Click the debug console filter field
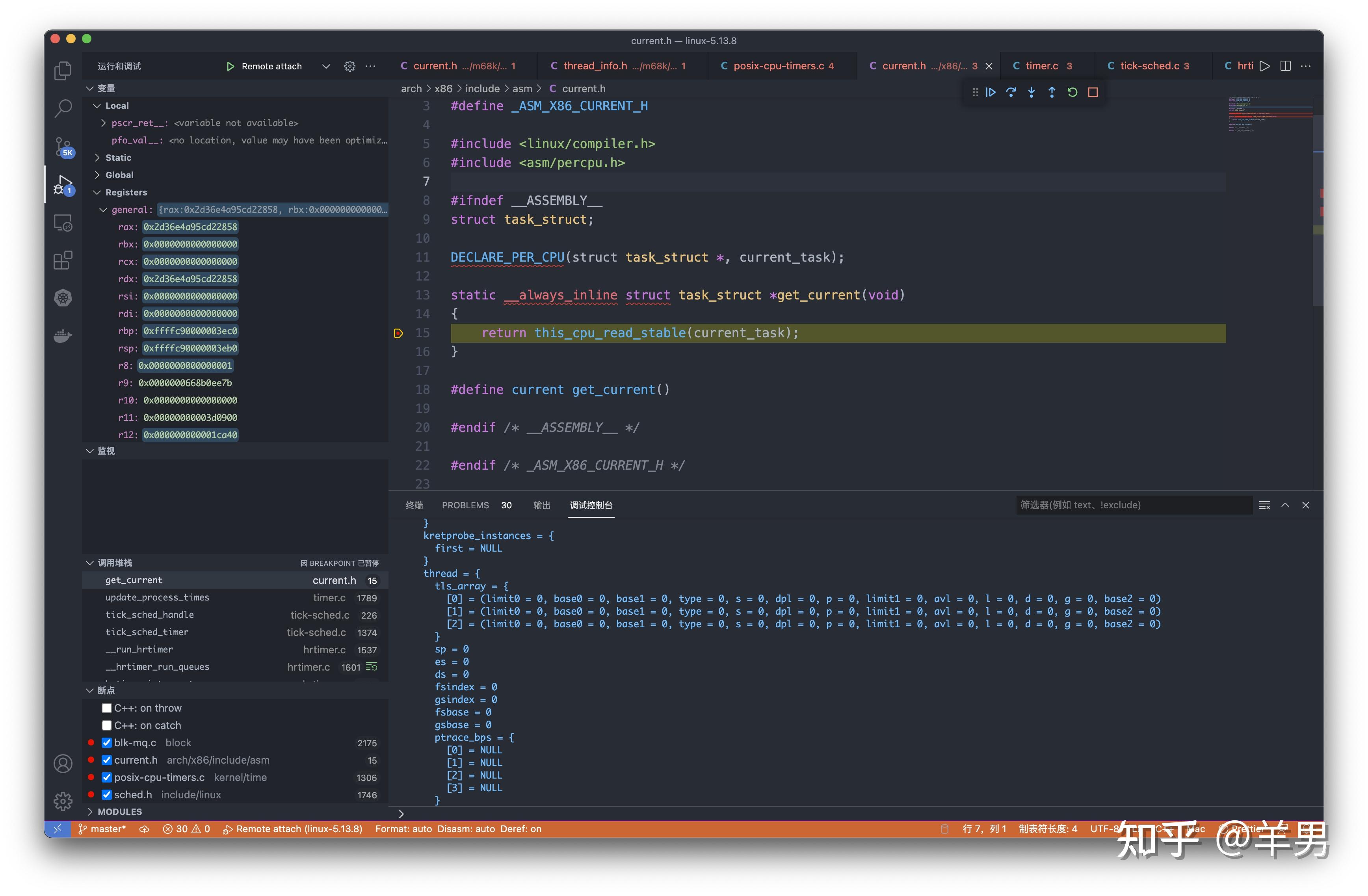Image resolution: width=1368 pixels, height=896 pixels. (1133, 505)
